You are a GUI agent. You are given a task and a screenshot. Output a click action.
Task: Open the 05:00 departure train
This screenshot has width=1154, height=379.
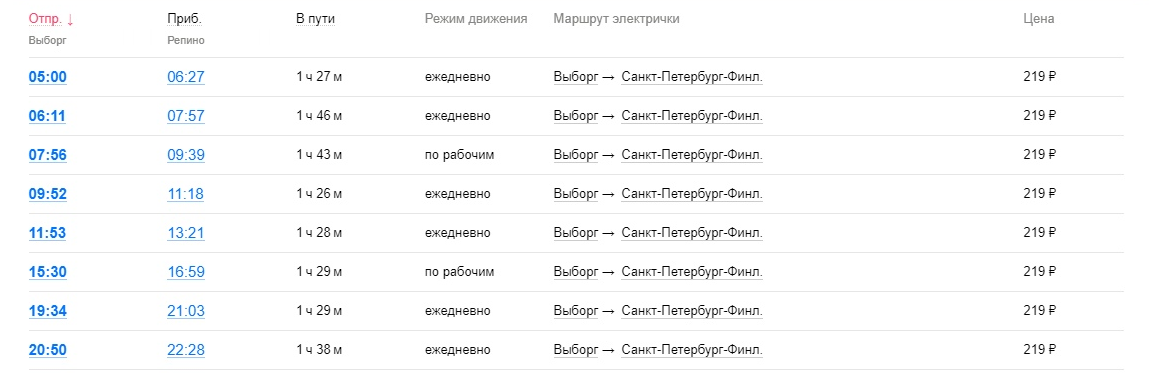click(x=47, y=77)
